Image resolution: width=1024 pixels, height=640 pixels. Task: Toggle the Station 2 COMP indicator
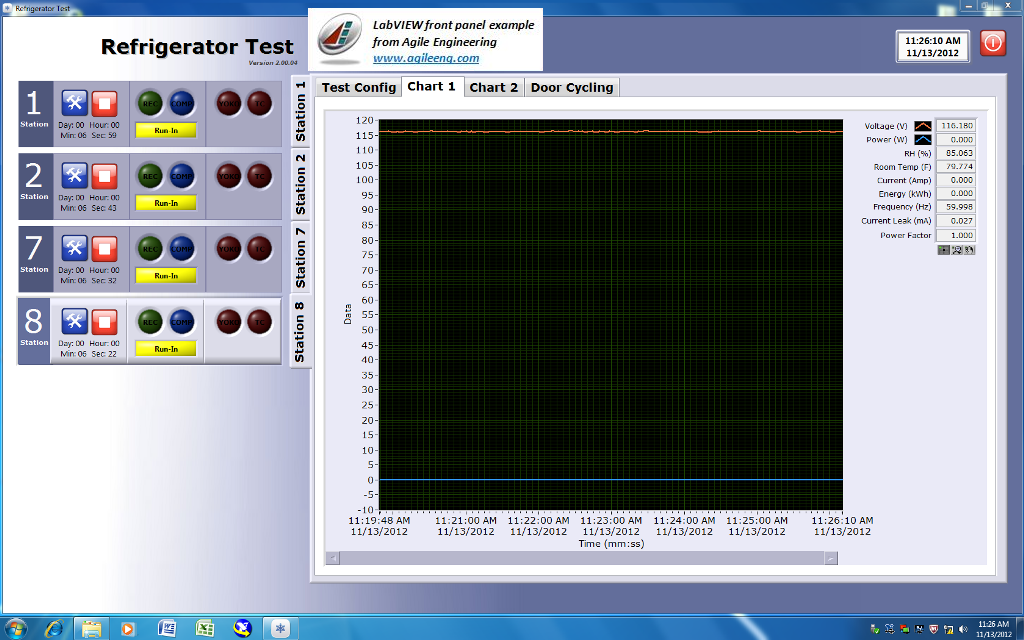point(181,175)
